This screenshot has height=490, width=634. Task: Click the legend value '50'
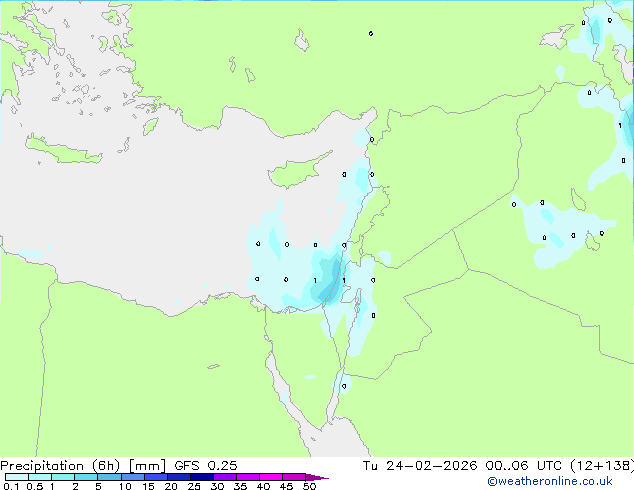point(309,486)
